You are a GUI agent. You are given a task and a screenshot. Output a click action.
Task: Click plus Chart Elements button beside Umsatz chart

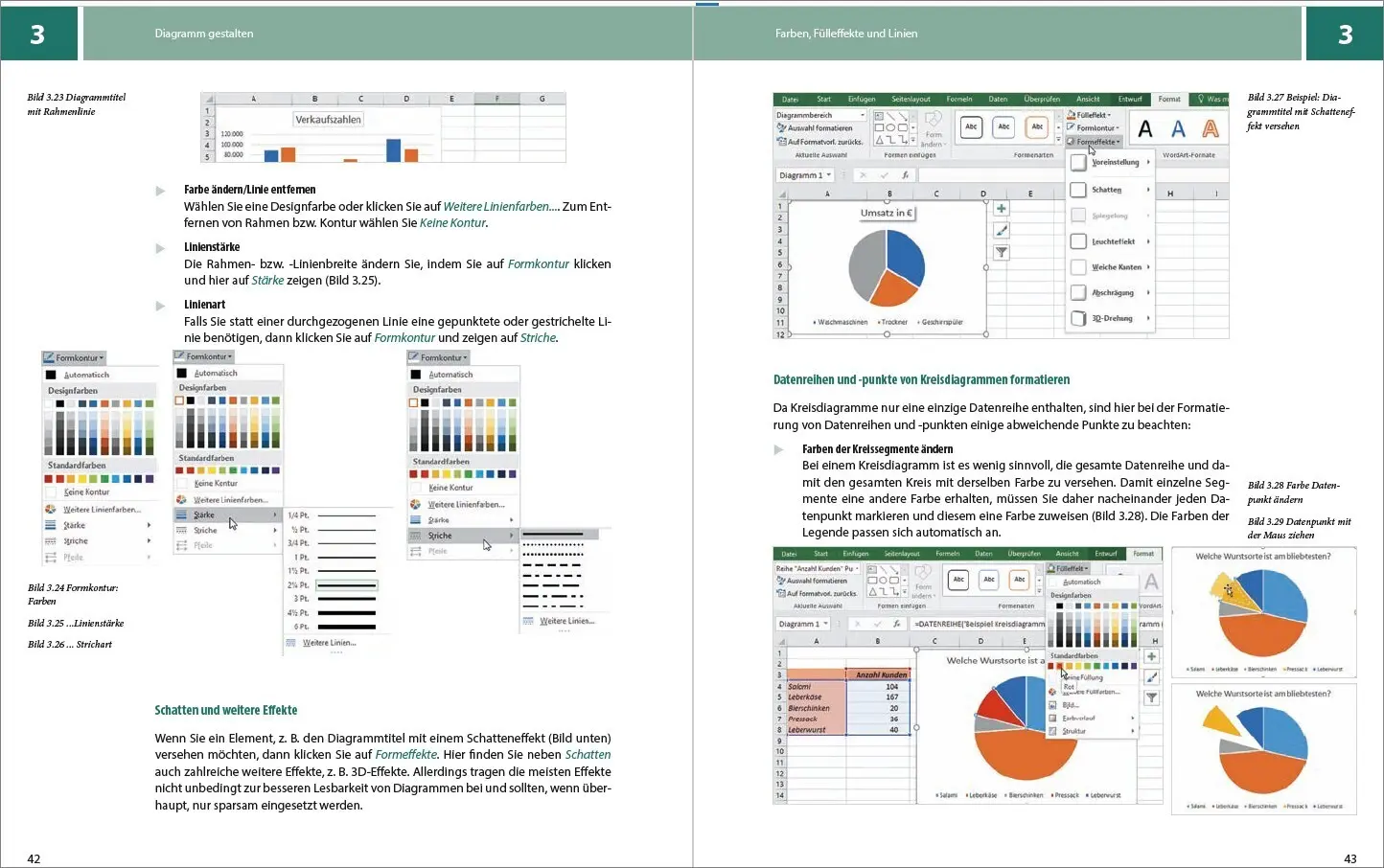click(x=1002, y=209)
